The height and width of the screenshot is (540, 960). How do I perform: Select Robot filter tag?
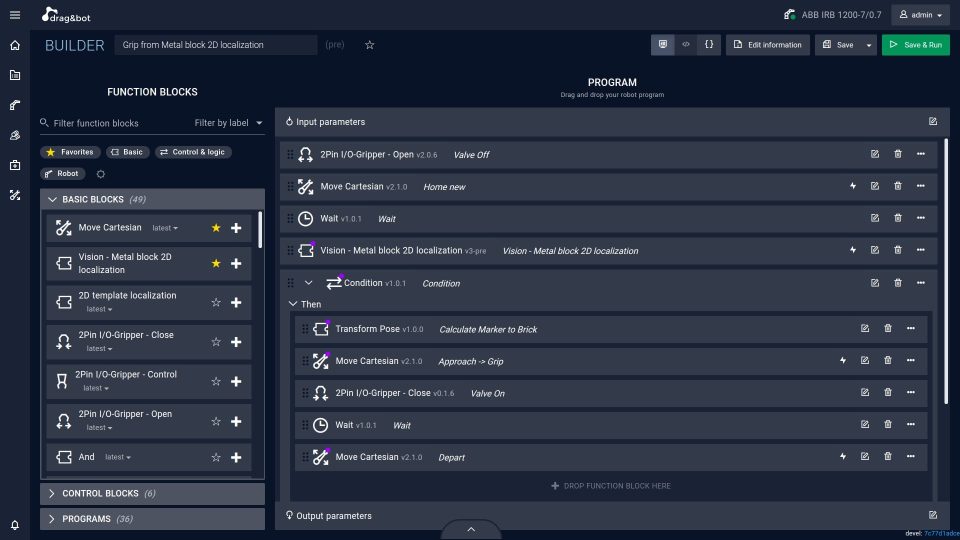pos(62,174)
